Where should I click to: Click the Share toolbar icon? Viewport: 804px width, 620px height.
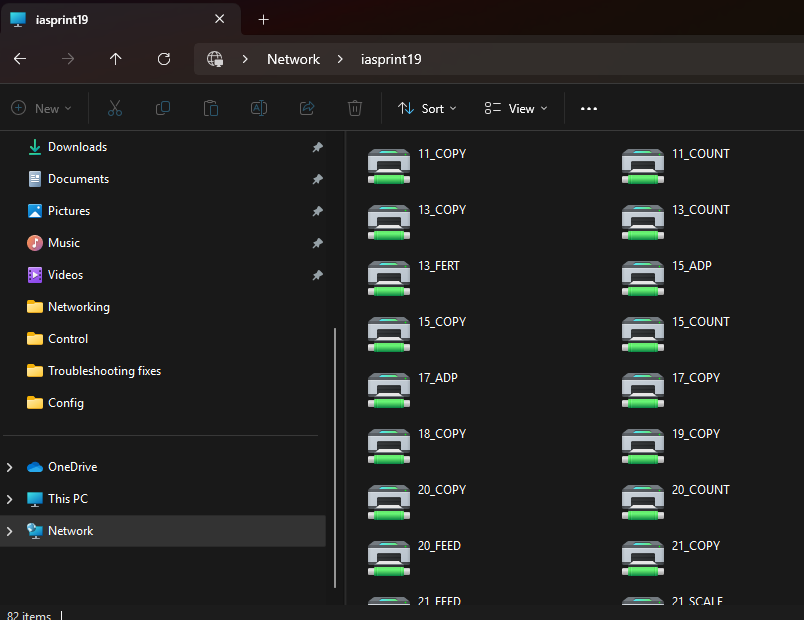[x=307, y=108]
